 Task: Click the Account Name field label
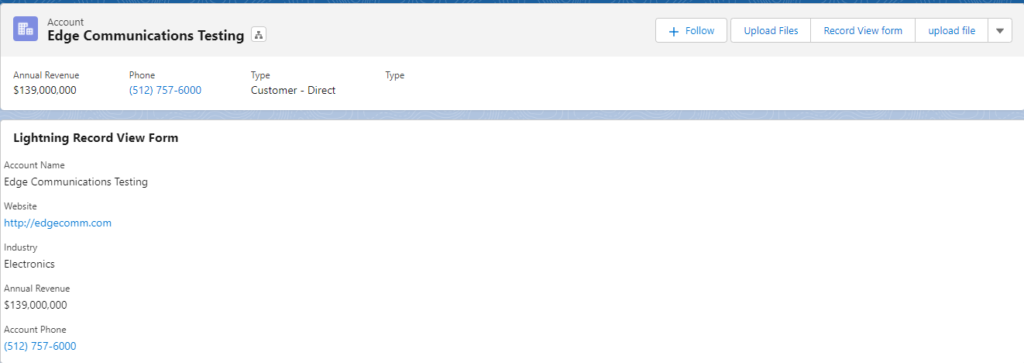34,165
